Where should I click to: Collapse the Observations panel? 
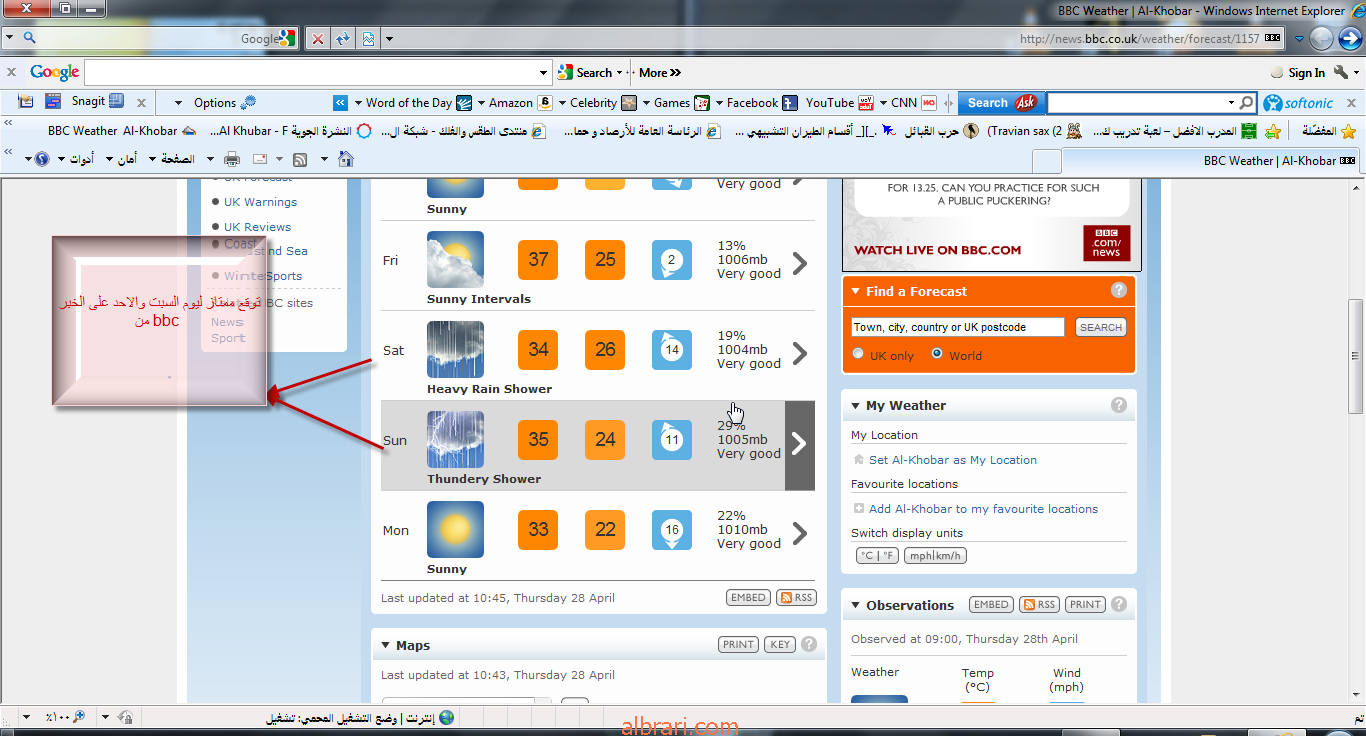coord(856,606)
